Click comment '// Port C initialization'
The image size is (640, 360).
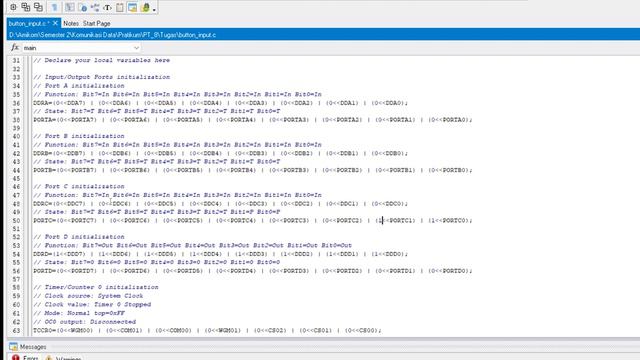click(79, 186)
